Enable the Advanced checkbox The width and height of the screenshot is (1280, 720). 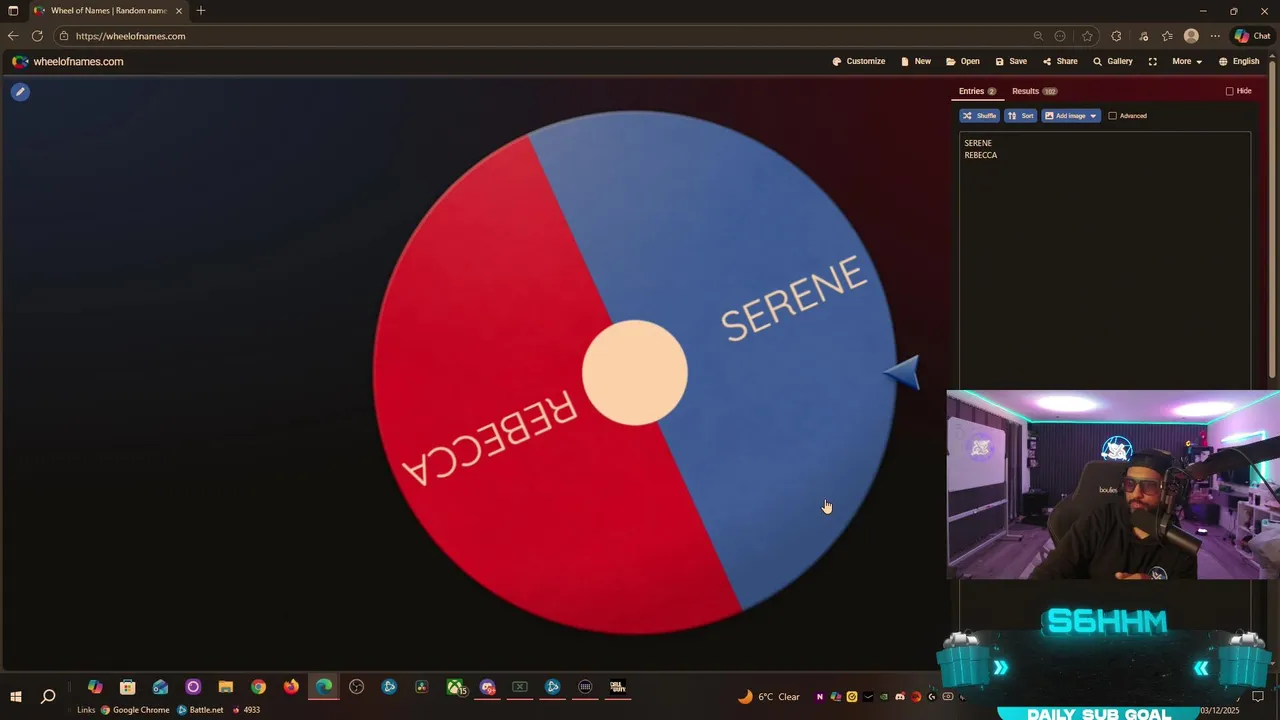click(x=1112, y=116)
